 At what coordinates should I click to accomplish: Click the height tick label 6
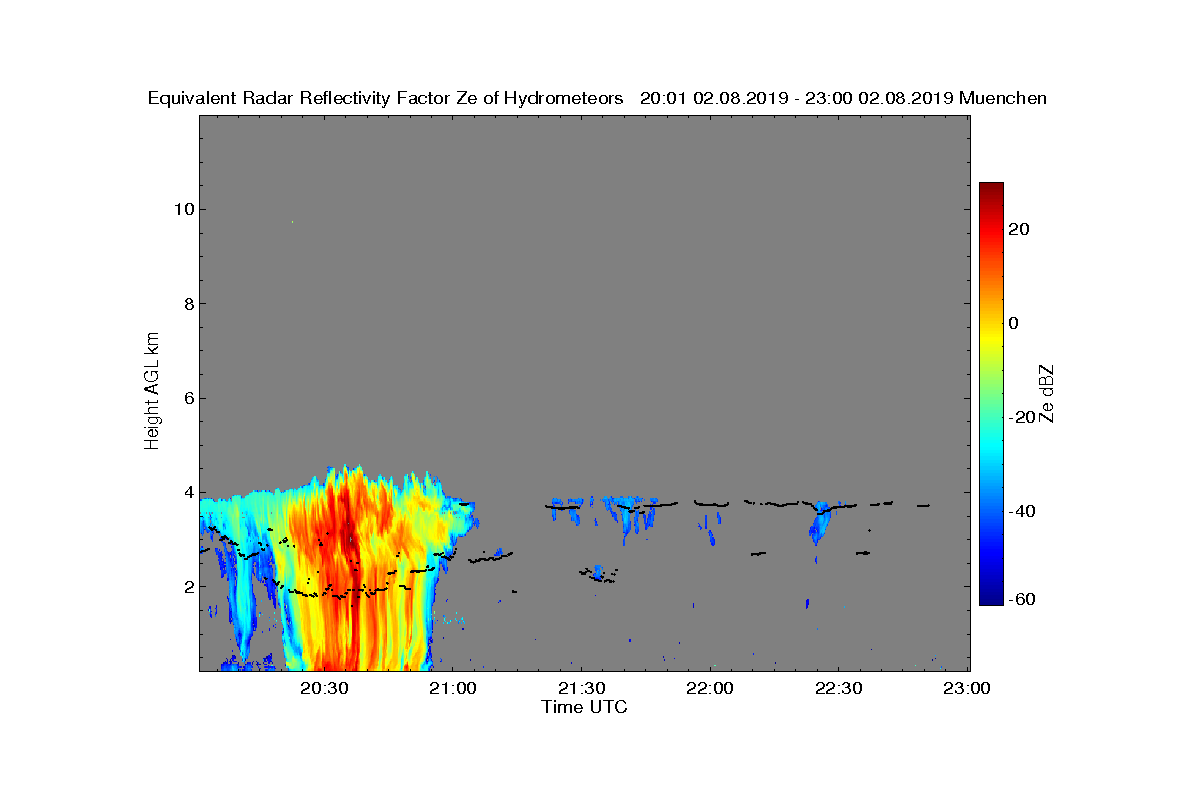click(187, 398)
